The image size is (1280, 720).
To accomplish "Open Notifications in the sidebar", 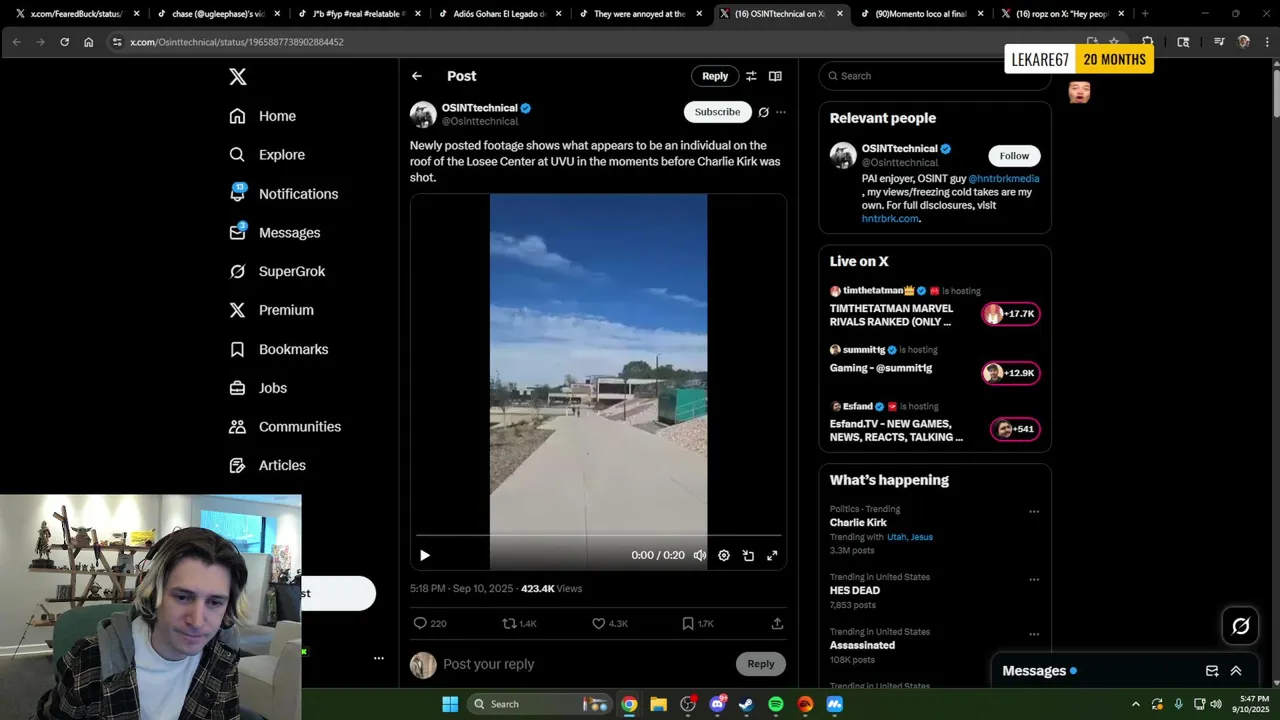I will (283, 194).
